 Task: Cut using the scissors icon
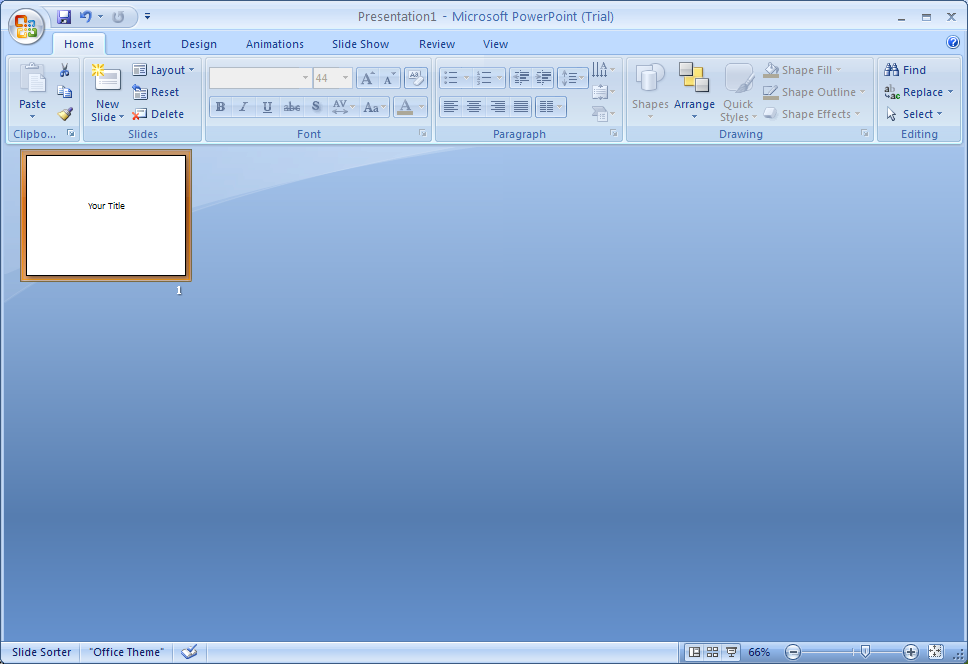click(65, 70)
